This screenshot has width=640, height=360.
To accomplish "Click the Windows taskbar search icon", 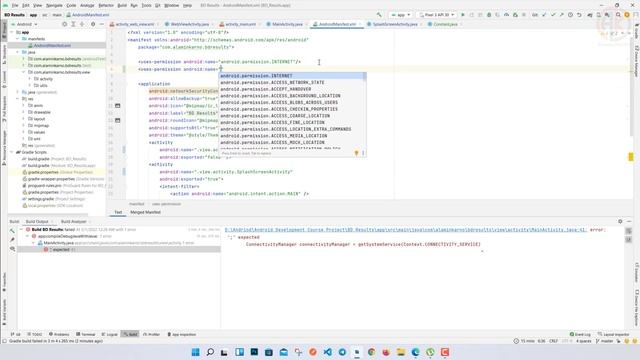I will point(210,352).
